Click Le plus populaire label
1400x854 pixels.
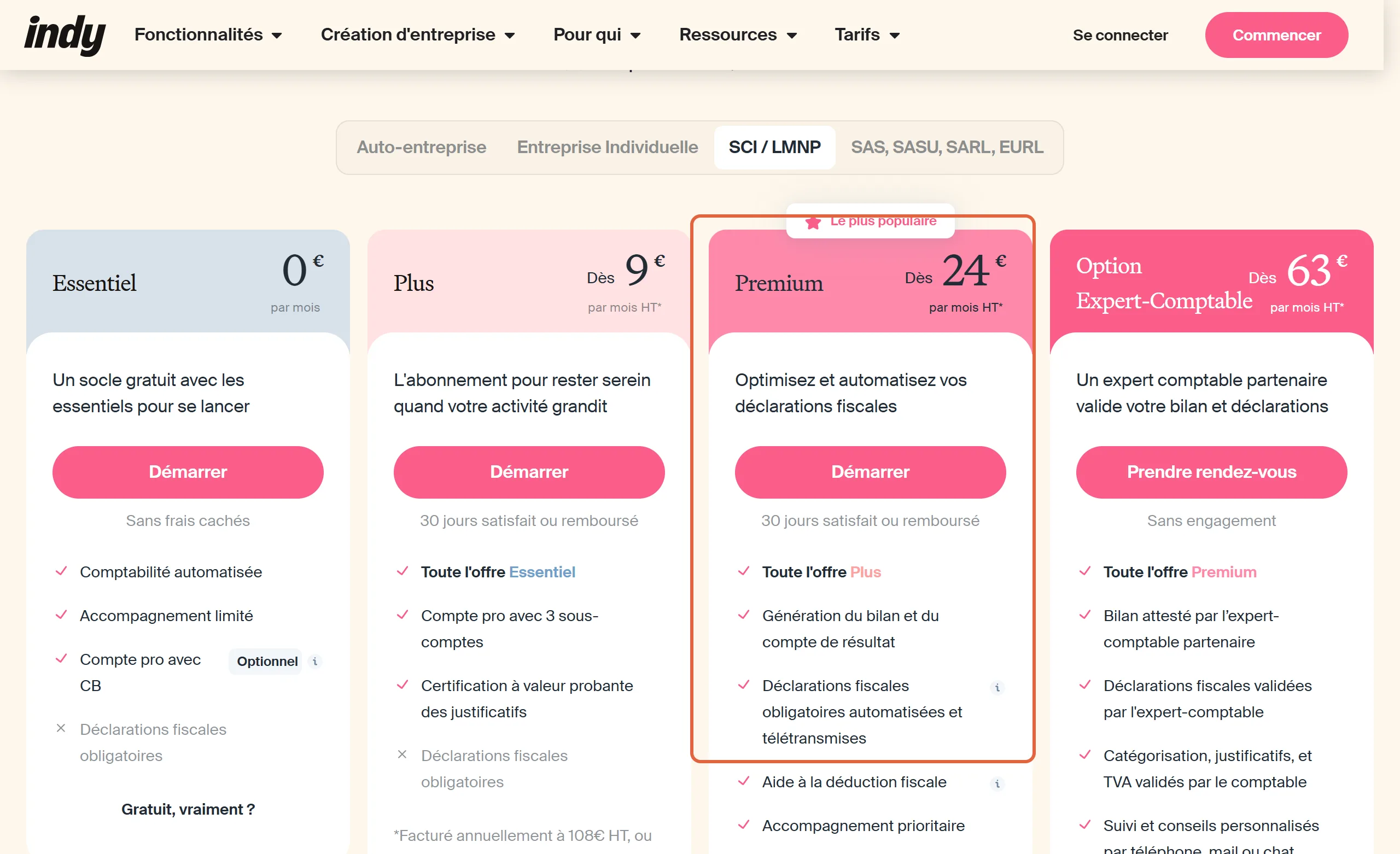point(883,221)
